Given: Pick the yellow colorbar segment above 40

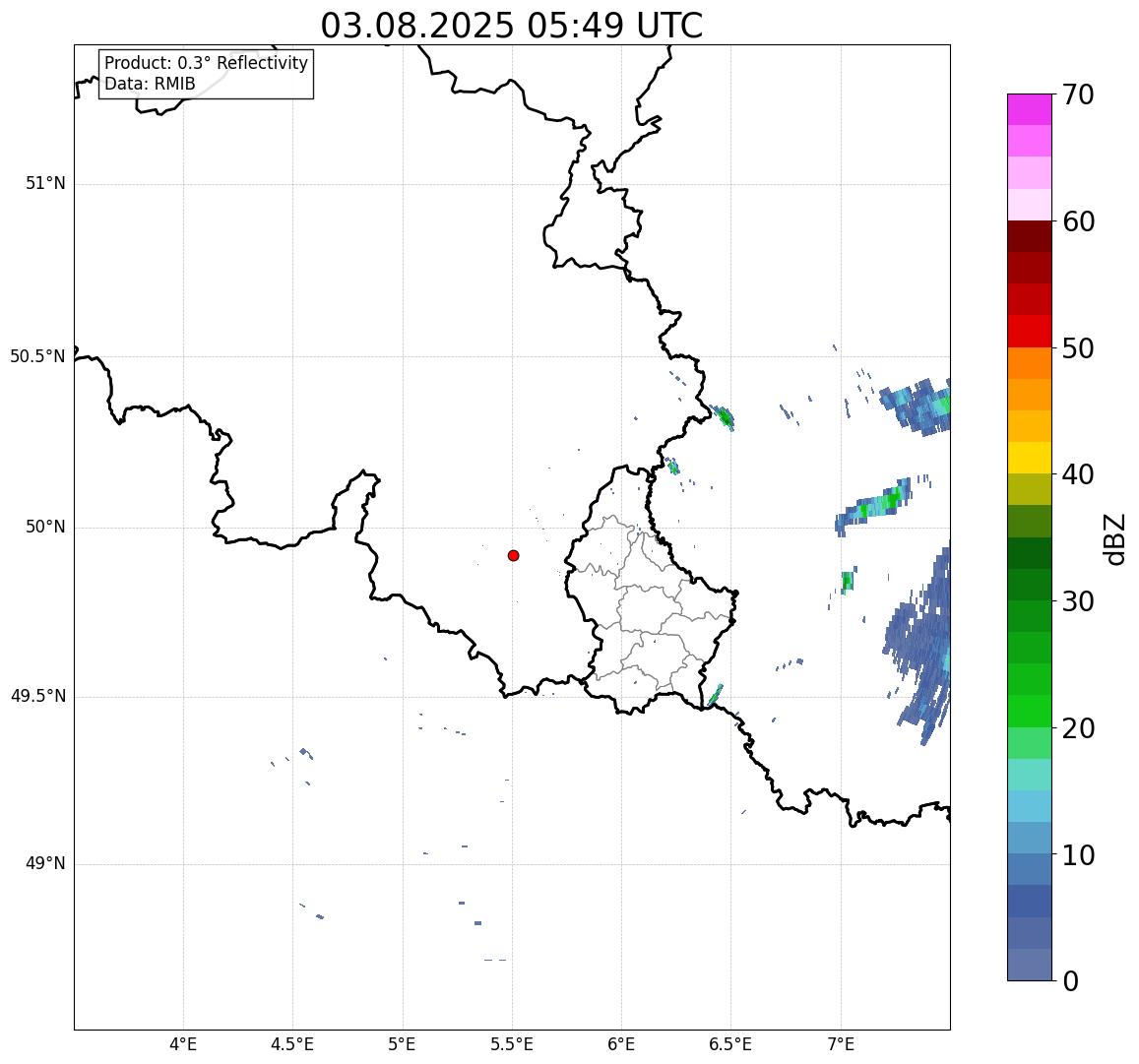Looking at the screenshot, I should 1030,458.
